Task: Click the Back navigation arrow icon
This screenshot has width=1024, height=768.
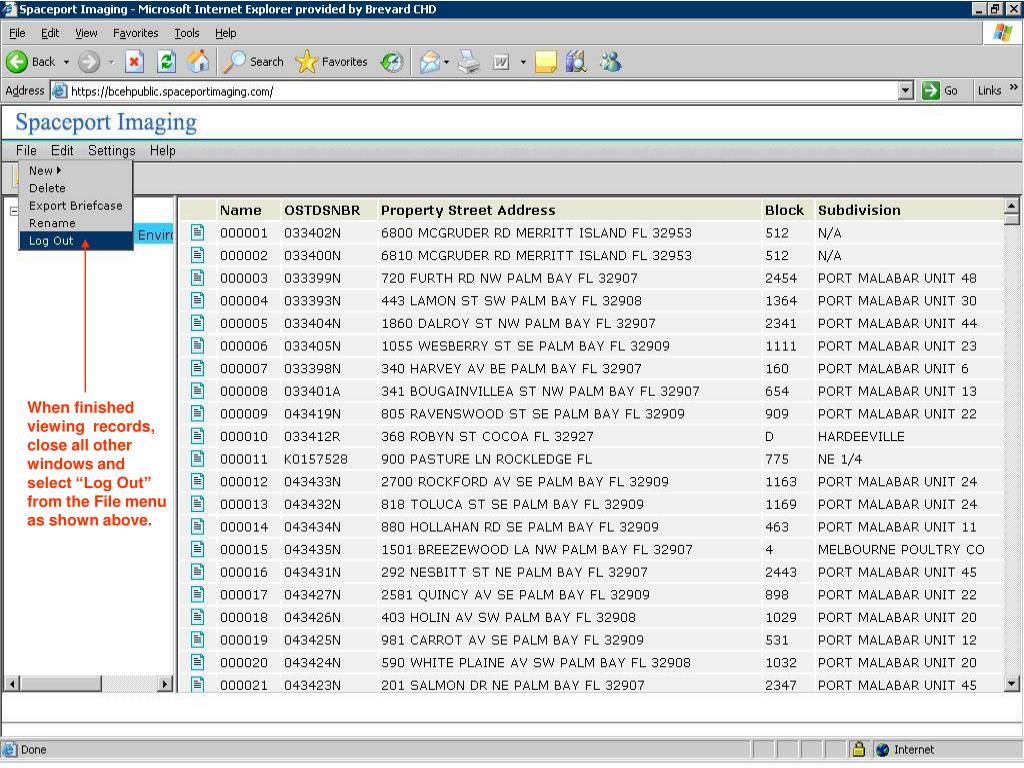Action: (17, 62)
